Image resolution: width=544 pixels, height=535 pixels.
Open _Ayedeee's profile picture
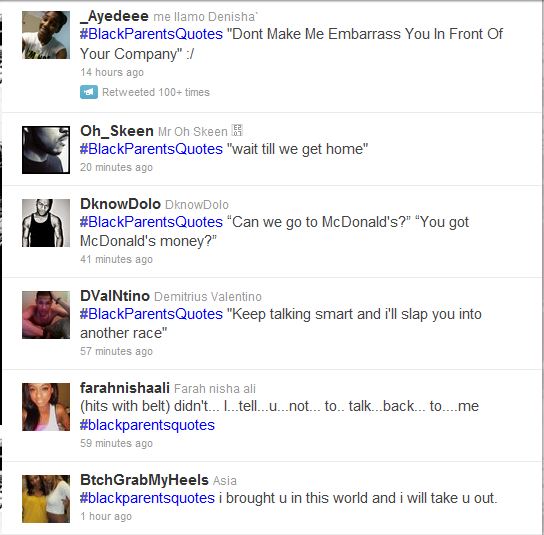46,35
